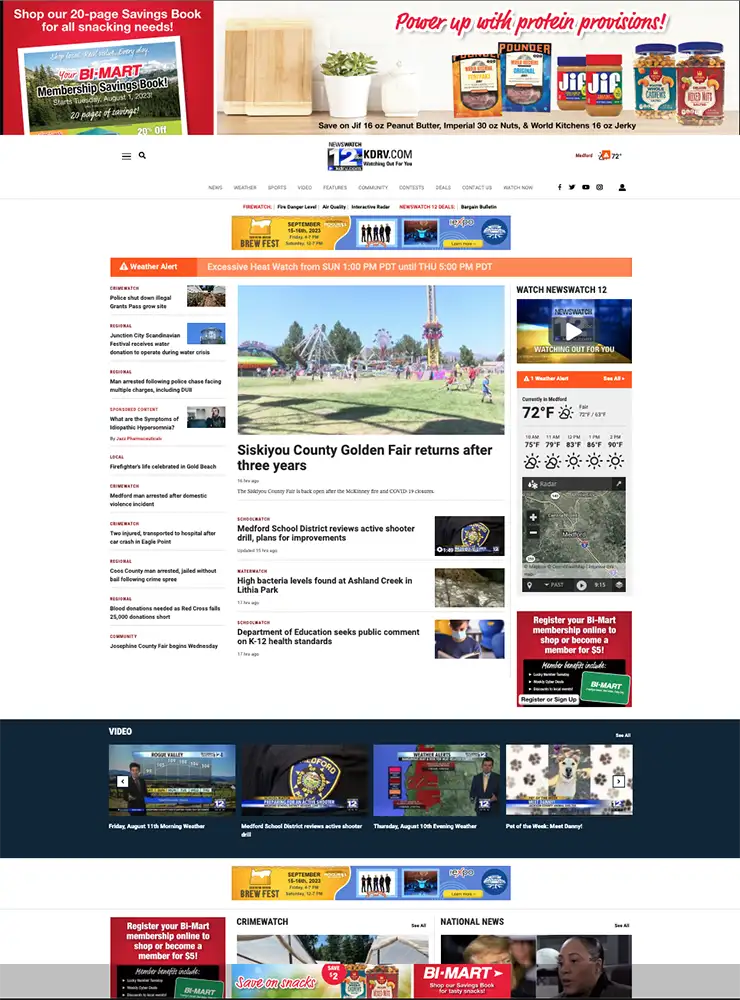Screen dimensions: 740x1000
Task: Open Junction City Scandinavian Festival story
Action: coord(159,344)
